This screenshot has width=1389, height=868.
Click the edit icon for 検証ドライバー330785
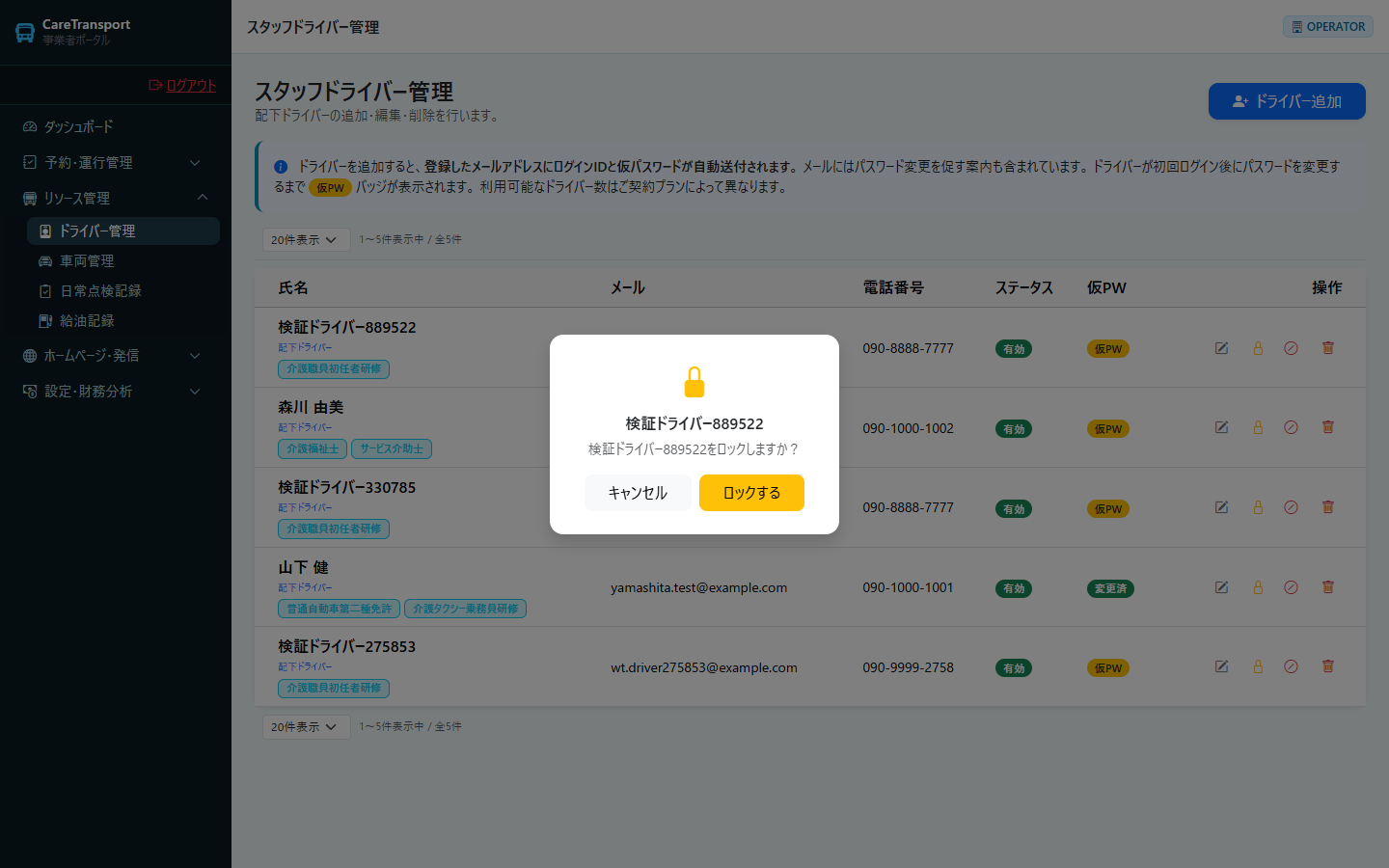click(x=1221, y=507)
